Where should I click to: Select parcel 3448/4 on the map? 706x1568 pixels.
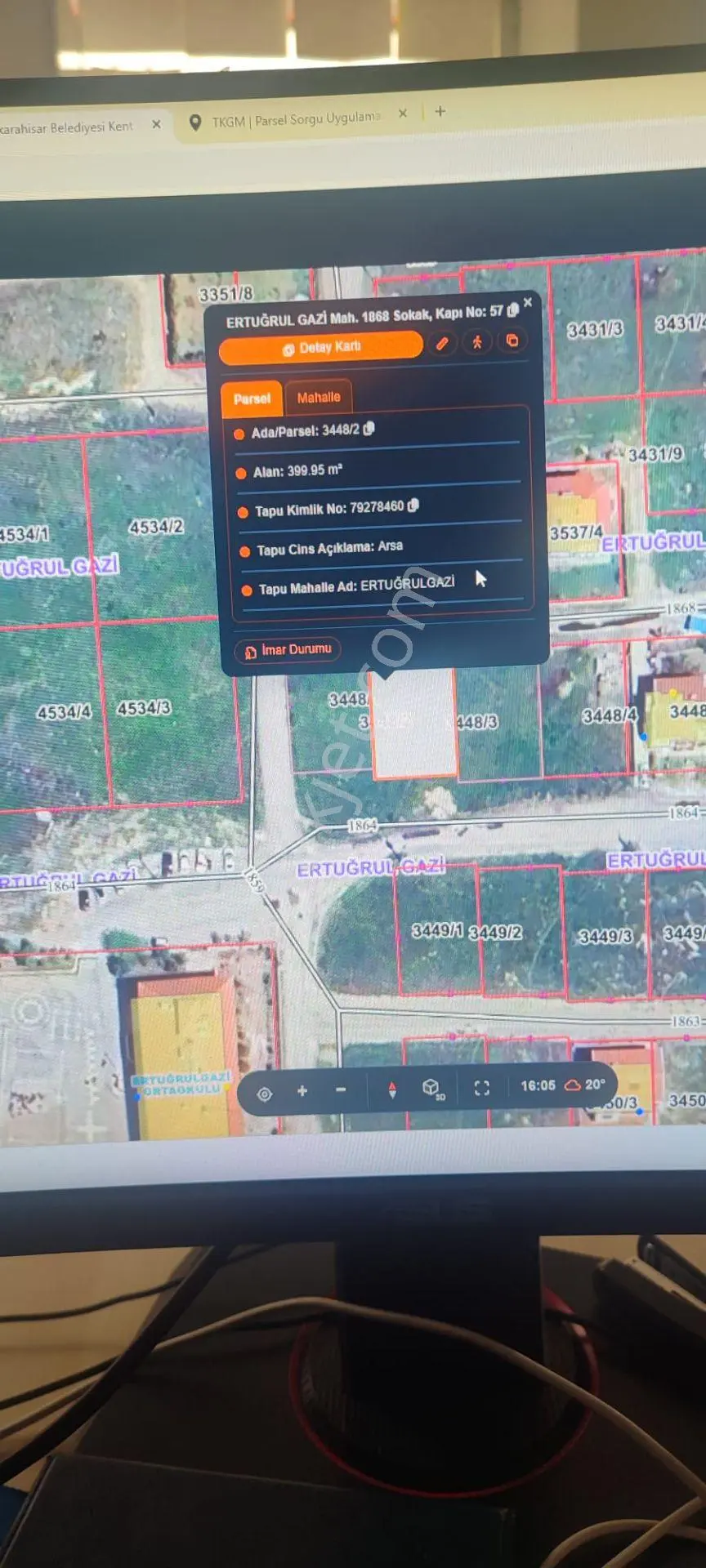[609, 715]
